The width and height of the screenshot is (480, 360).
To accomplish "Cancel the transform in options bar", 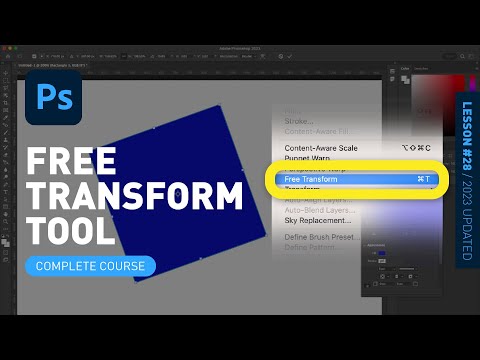I will coord(281,56).
